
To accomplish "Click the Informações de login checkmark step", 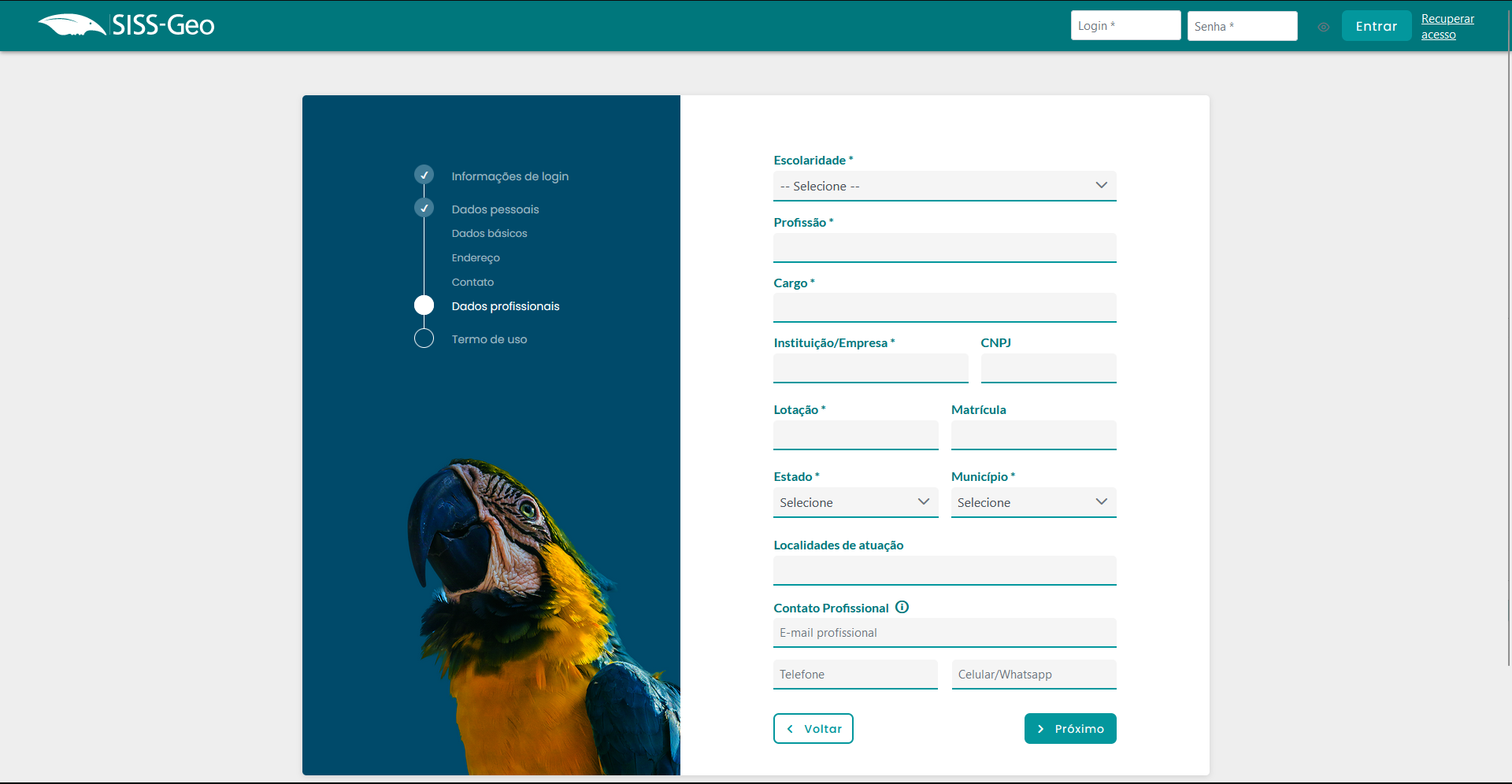I will pyautogui.click(x=424, y=175).
